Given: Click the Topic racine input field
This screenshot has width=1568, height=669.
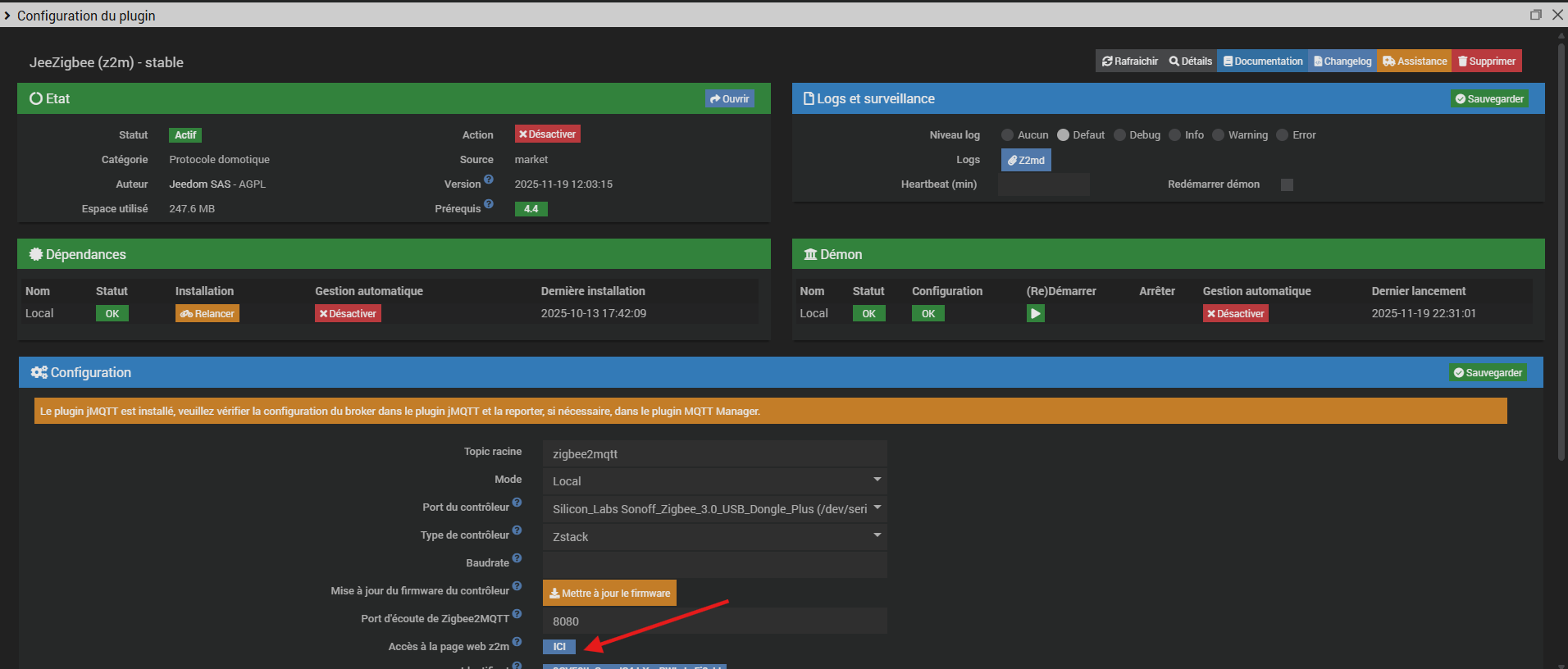Looking at the screenshot, I should pos(713,453).
